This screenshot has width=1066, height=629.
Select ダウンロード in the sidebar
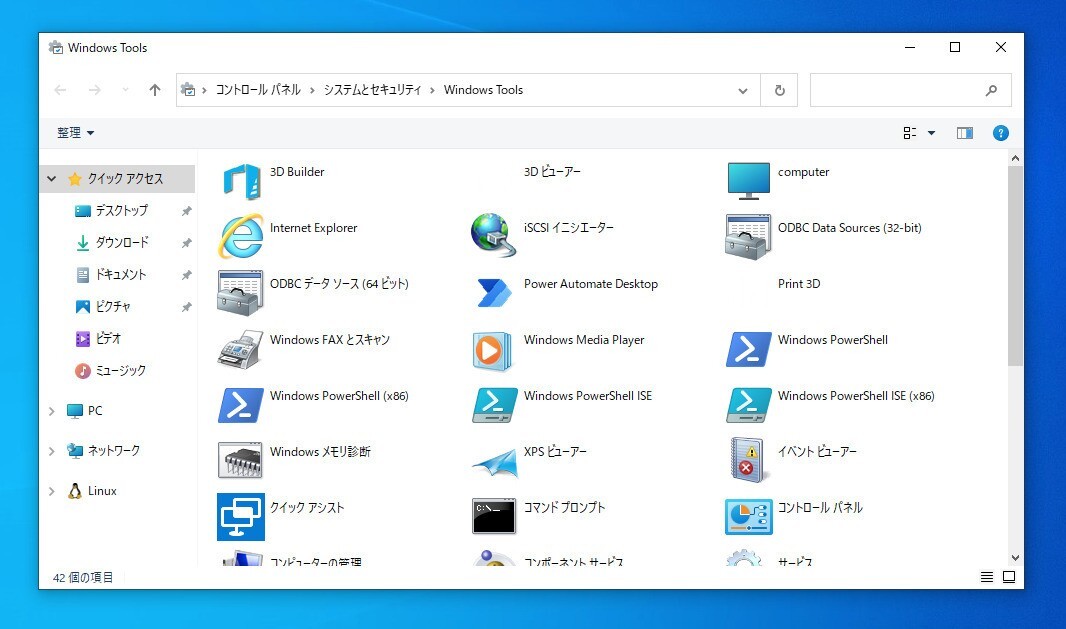click(121, 242)
